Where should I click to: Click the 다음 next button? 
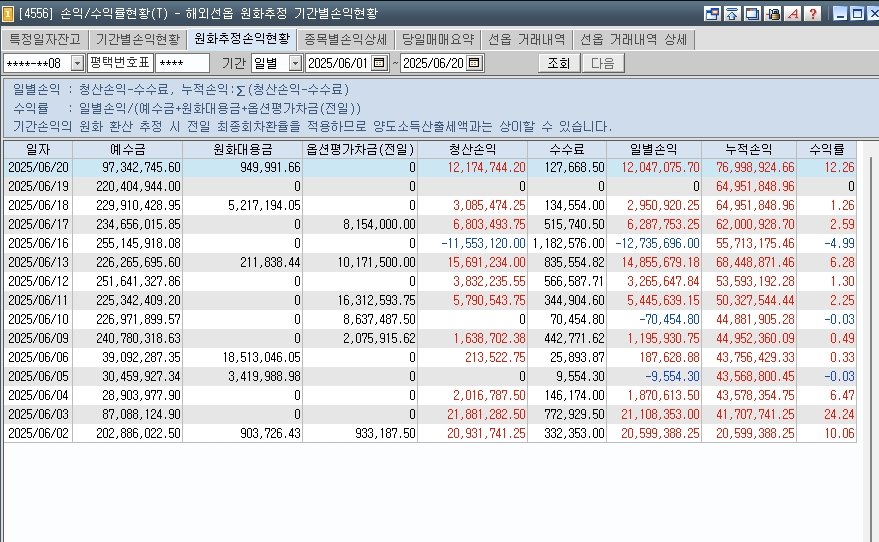(603, 63)
